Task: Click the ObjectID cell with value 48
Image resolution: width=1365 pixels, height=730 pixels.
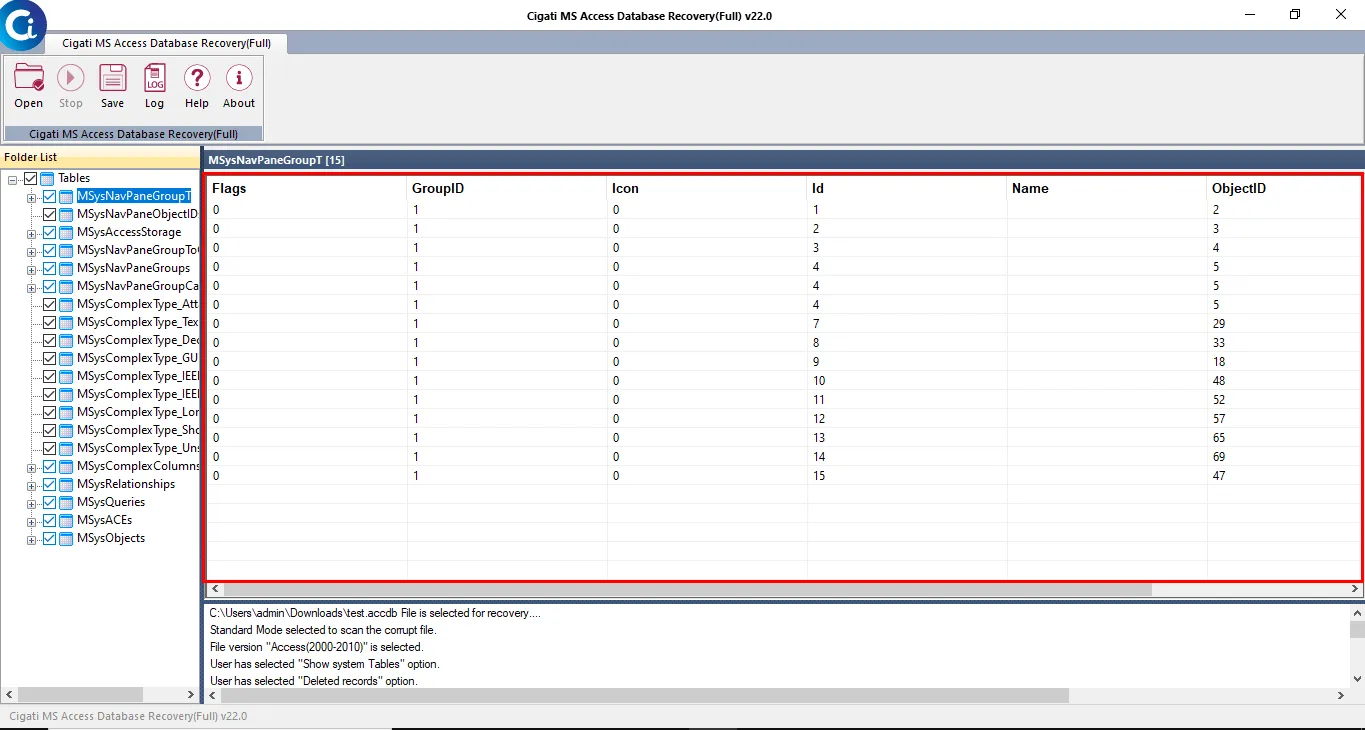Action: pyautogui.click(x=1284, y=381)
